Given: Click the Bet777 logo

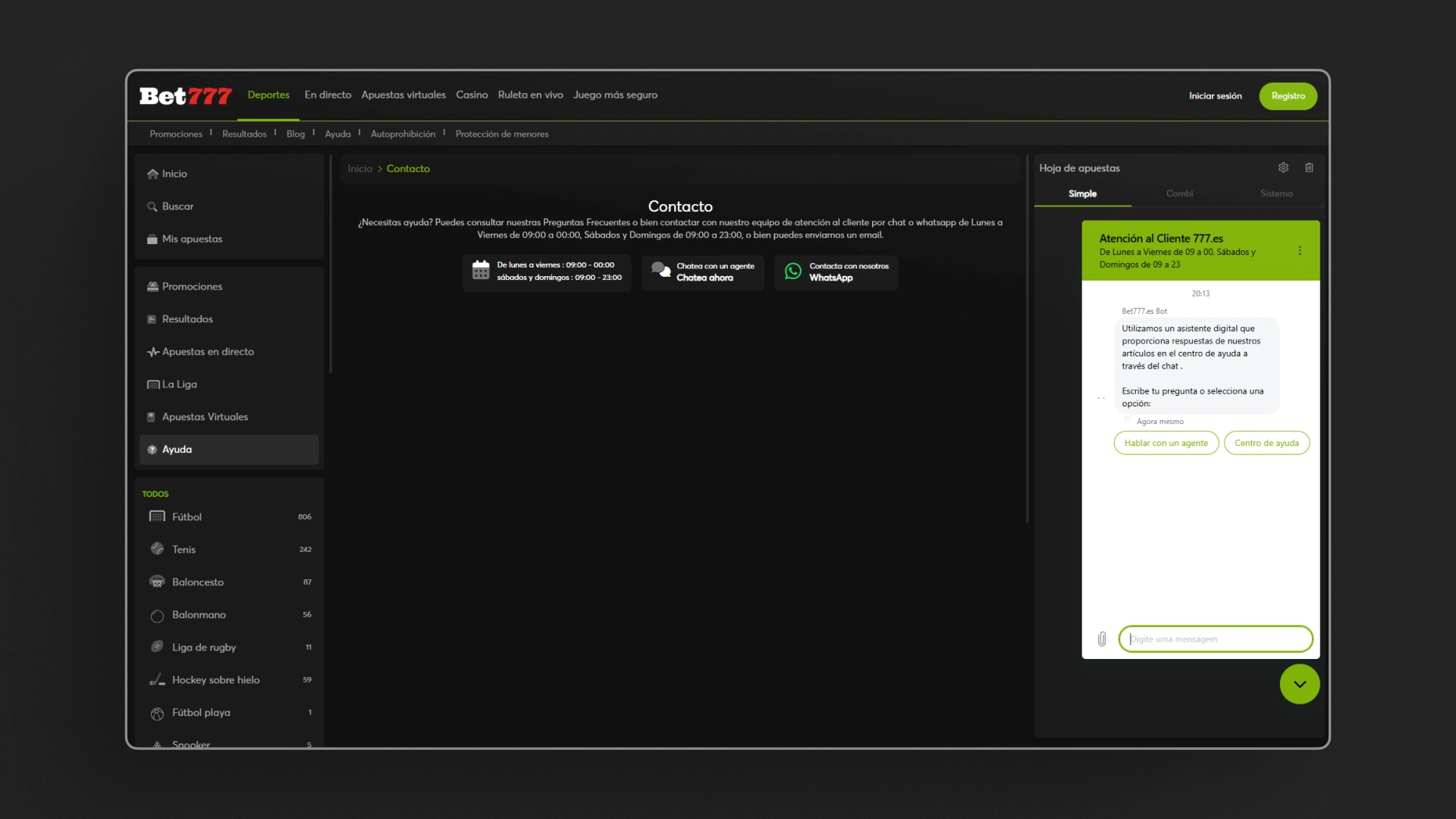Looking at the screenshot, I should tap(186, 96).
